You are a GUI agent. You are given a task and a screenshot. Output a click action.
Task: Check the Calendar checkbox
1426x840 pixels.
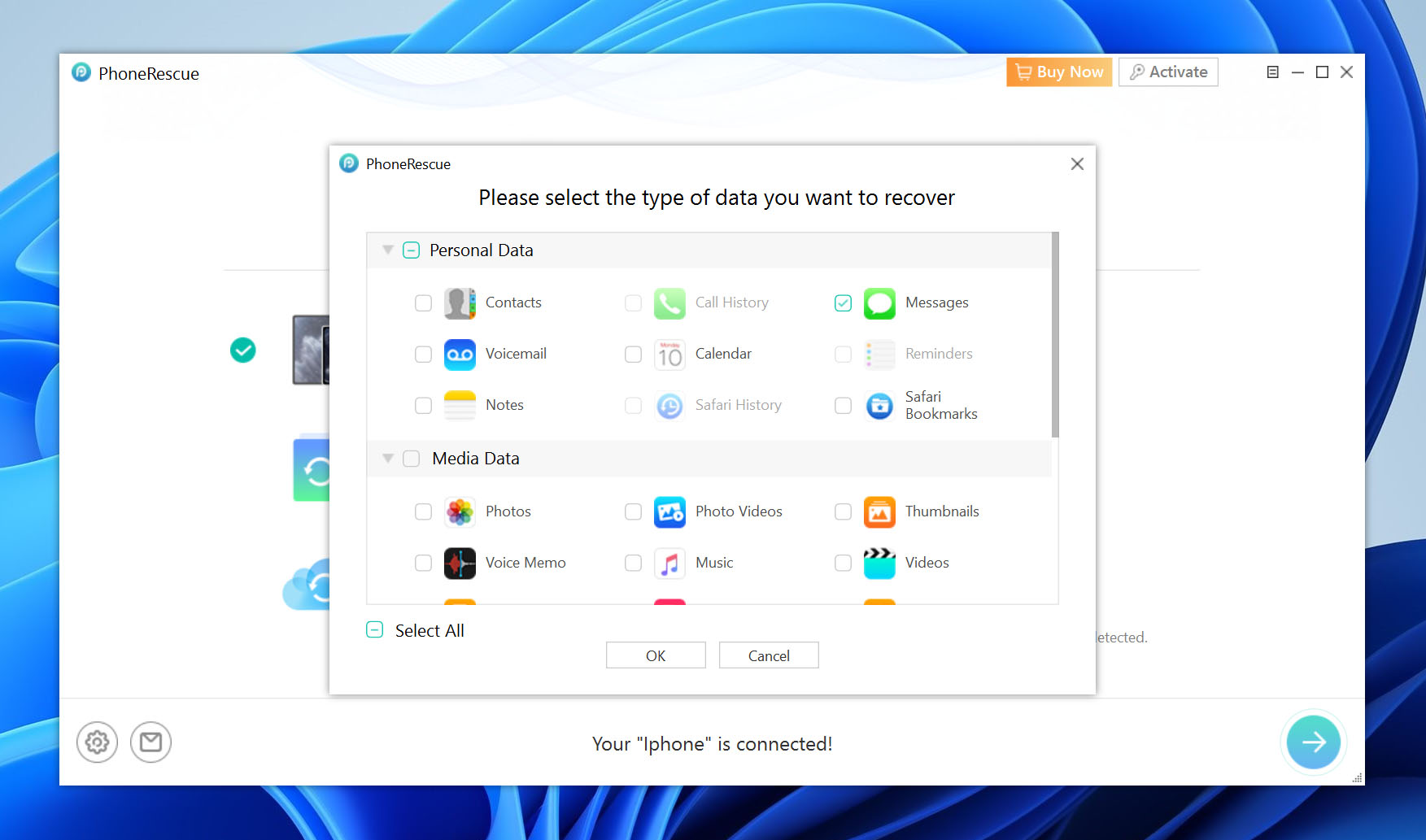click(633, 355)
